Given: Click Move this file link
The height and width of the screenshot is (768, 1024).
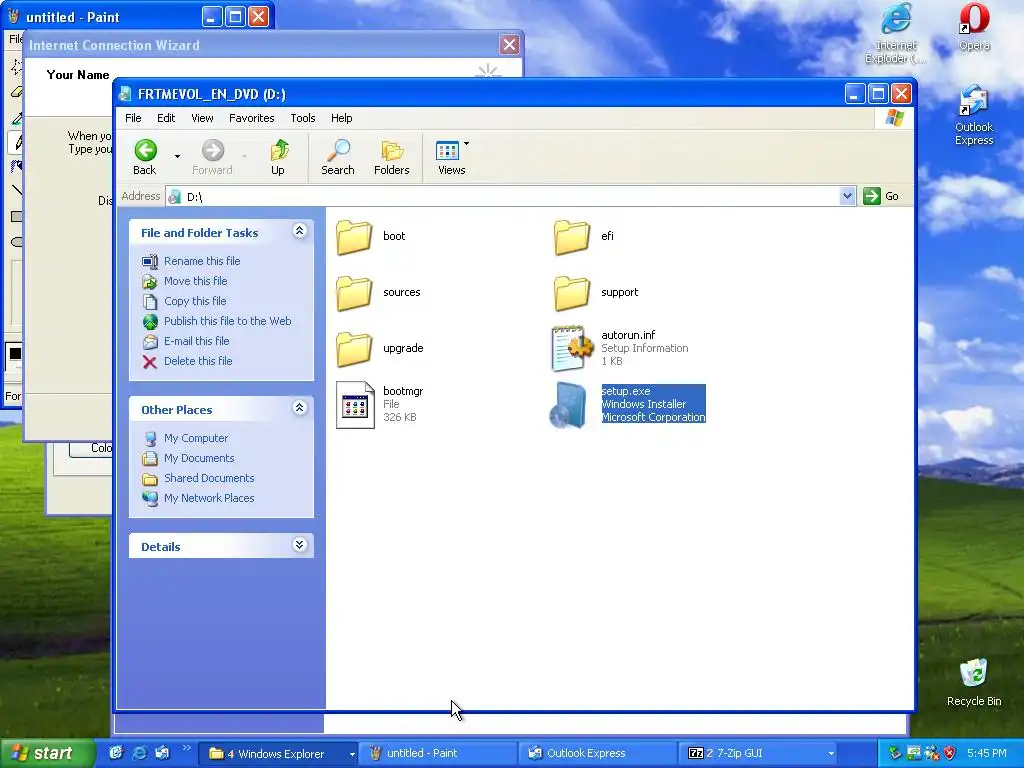Looking at the screenshot, I should (195, 281).
